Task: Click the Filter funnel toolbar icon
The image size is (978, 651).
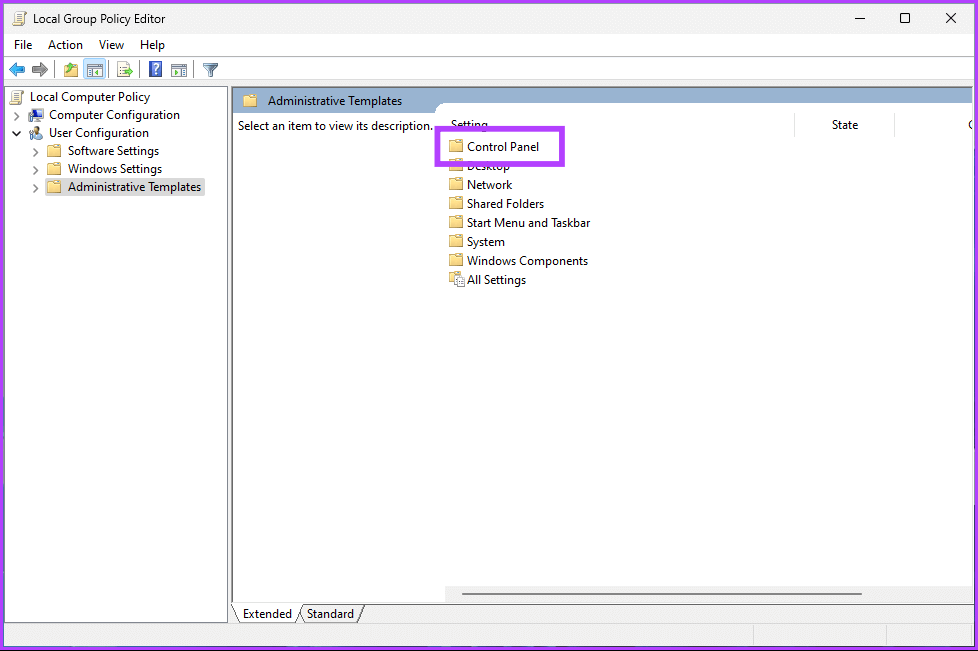Action: 211,70
